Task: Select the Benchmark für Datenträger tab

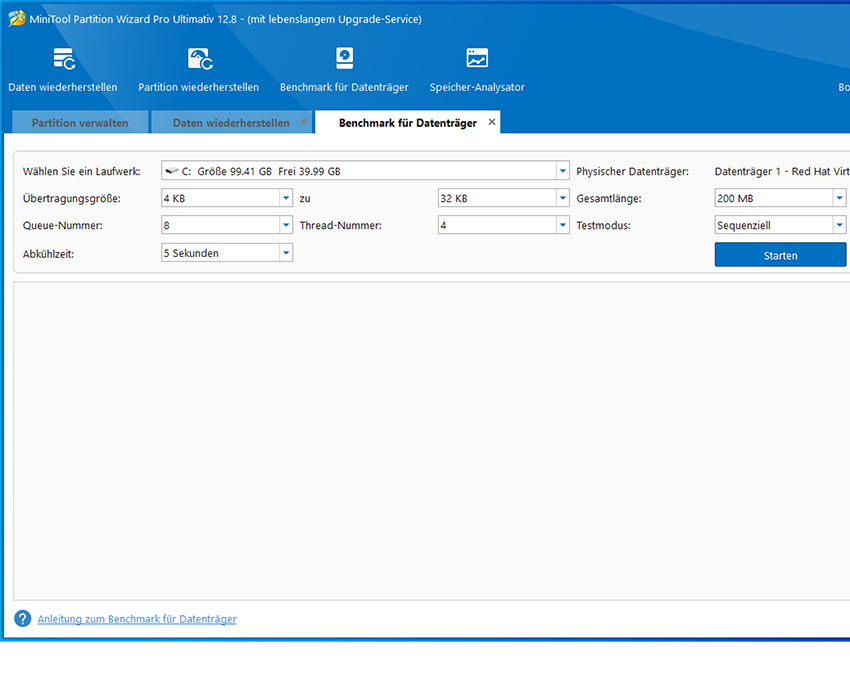Action: point(407,123)
